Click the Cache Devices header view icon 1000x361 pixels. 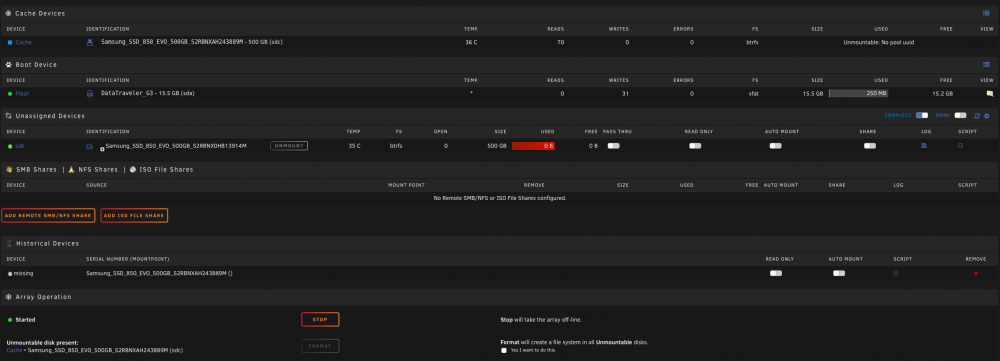click(986, 13)
